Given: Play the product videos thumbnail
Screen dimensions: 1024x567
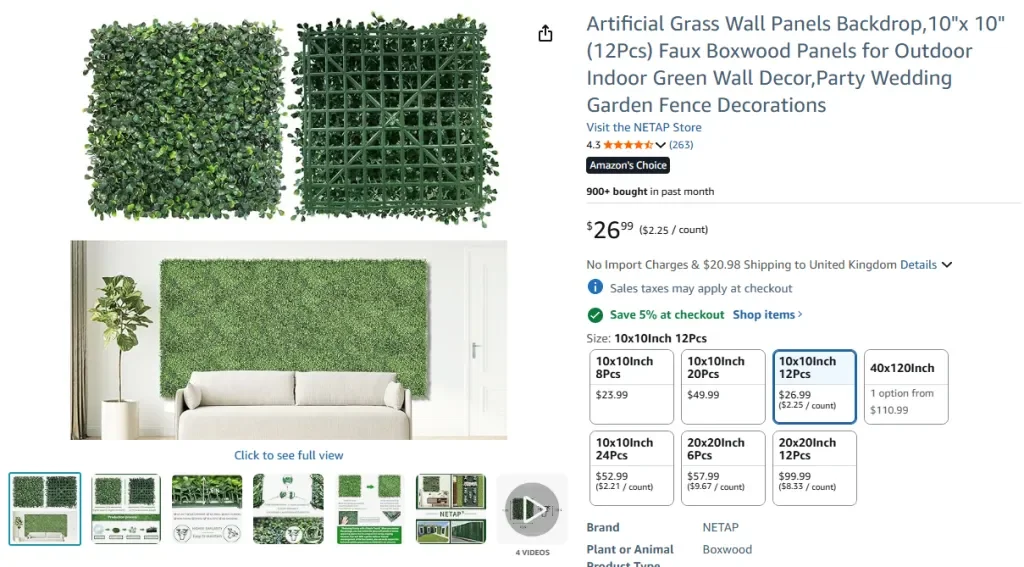Looking at the screenshot, I should tap(531, 509).
